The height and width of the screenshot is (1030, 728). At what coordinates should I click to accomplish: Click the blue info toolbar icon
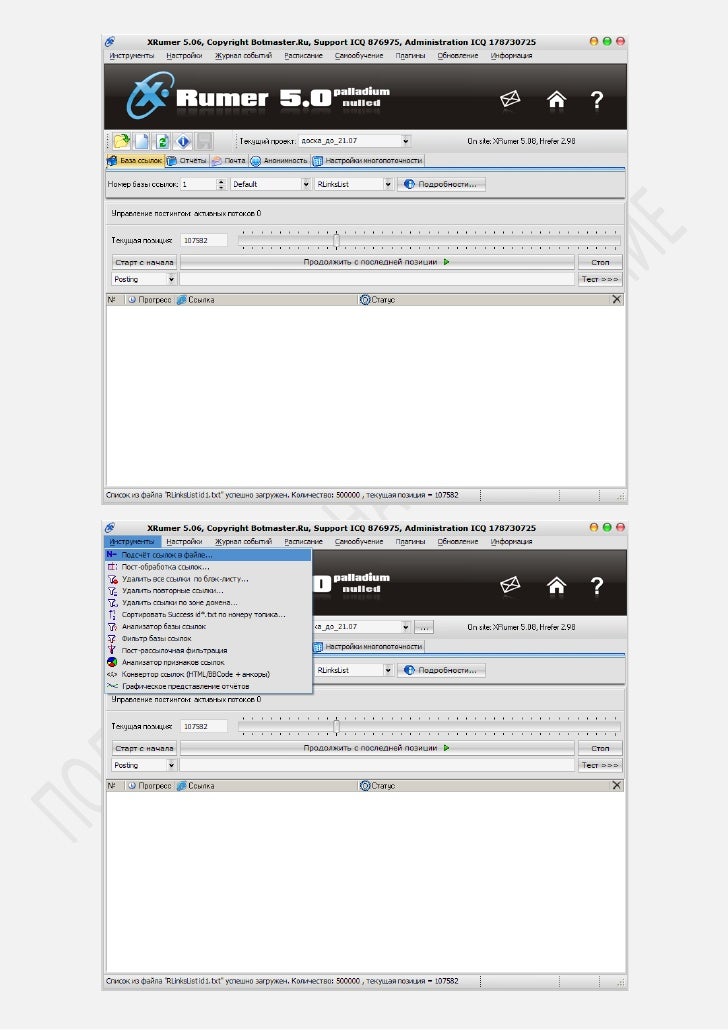click(183, 141)
